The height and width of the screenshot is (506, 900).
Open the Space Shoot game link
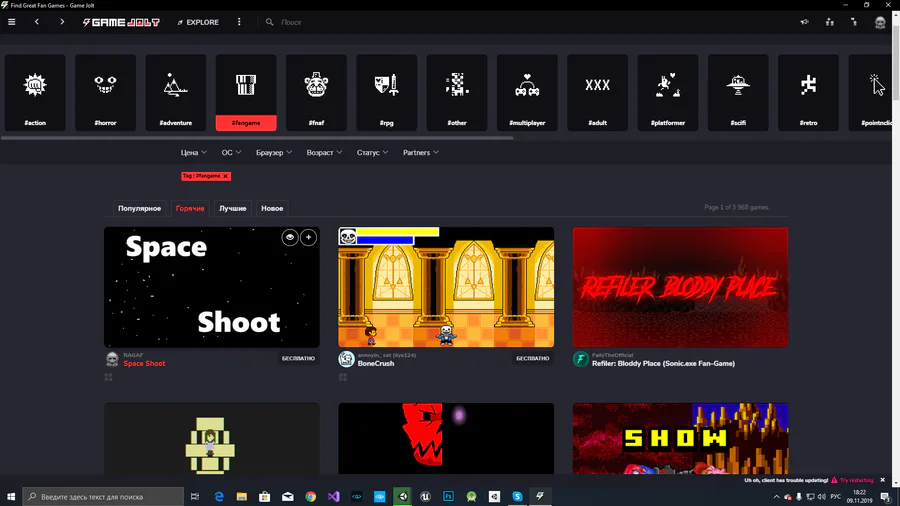tap(144, 363)
